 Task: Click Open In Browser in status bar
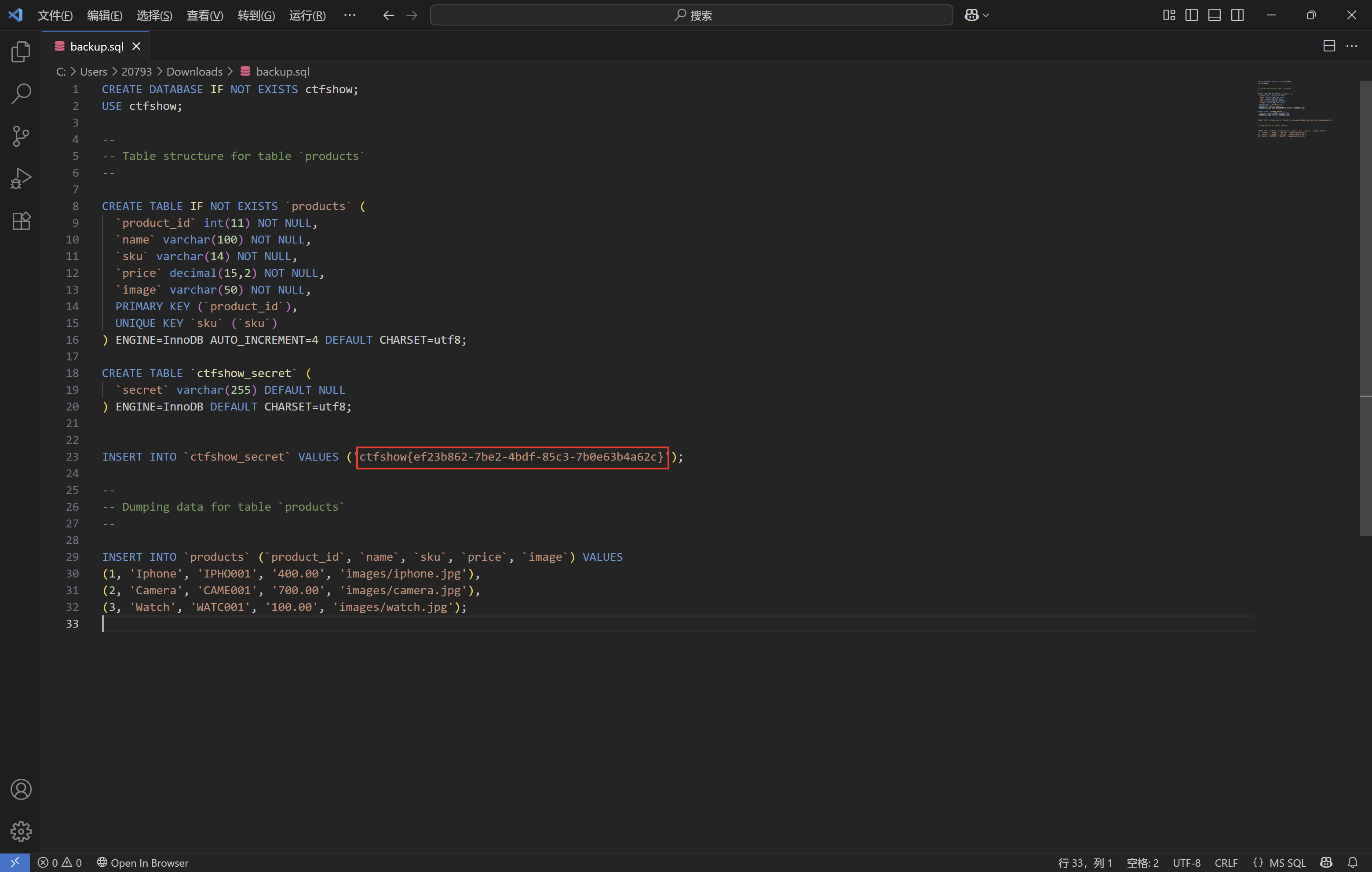tap(142, 862)
